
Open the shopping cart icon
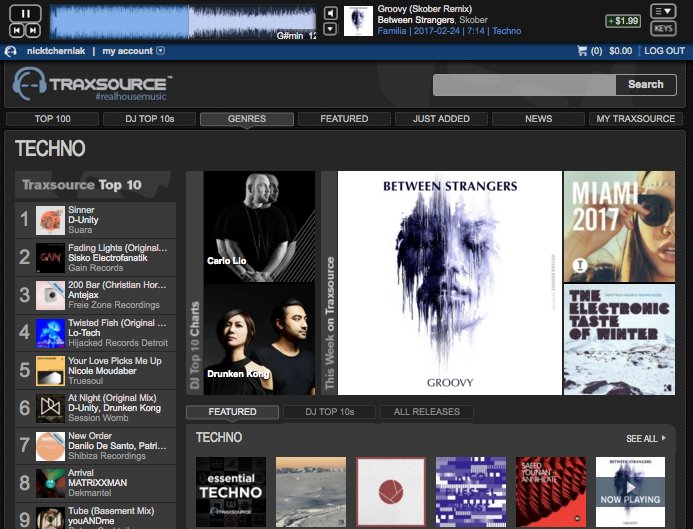point(582,50)
